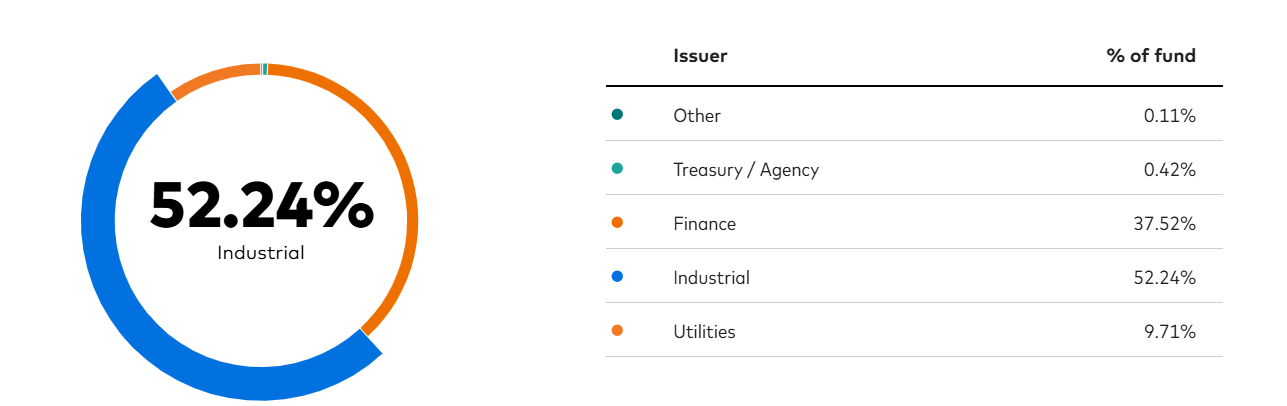
Task: Click the % of fund column header
Action: [x=1151, y=56]
